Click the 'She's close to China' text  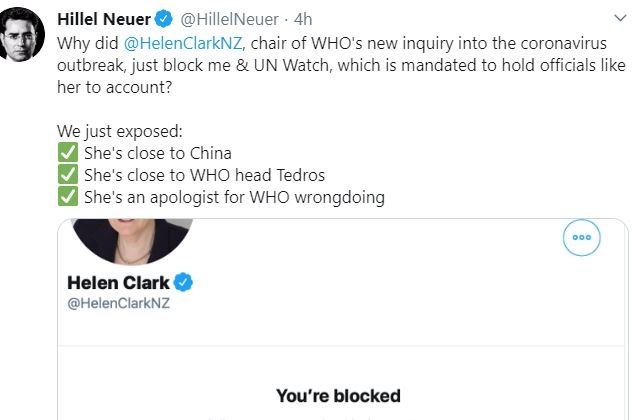click(158, 153)
